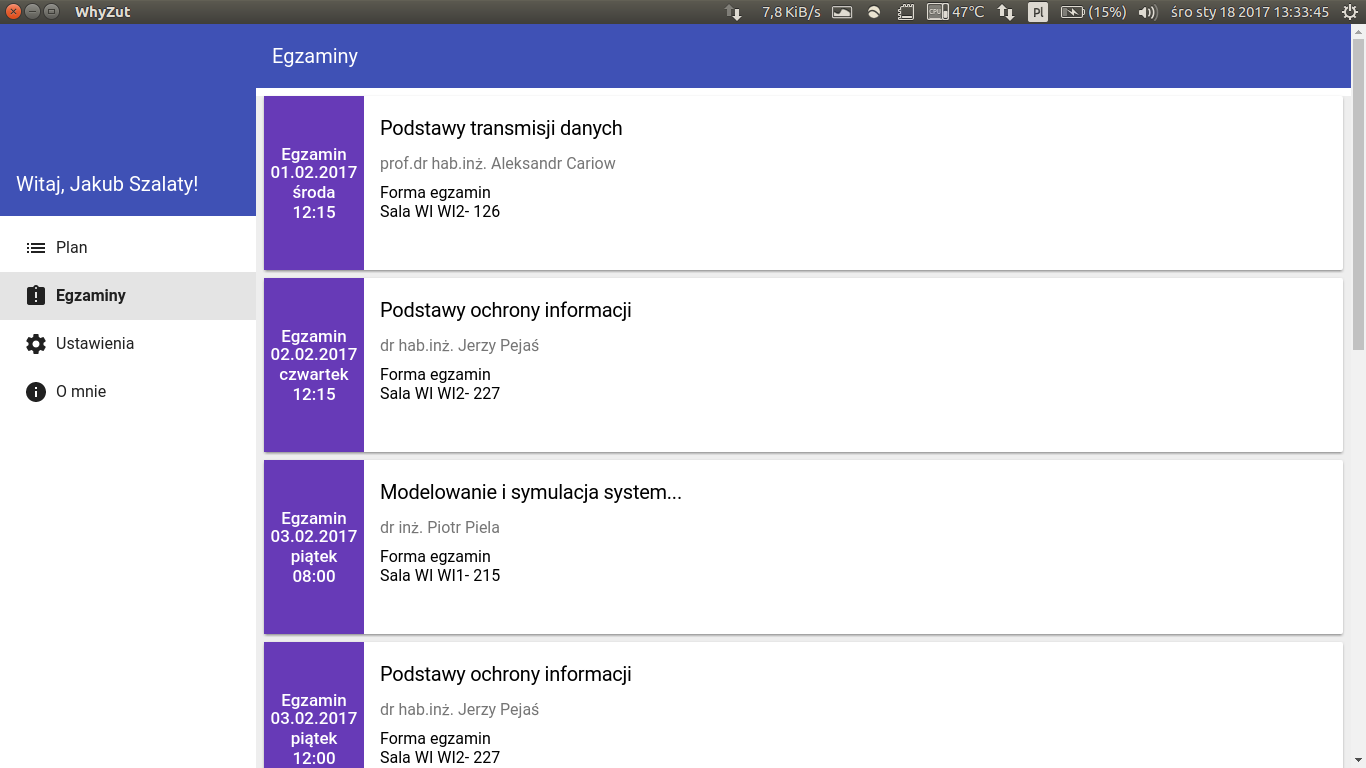Open the network connections up/down arrows menu
This screenshot has width=1366, height=768.
pos(1006,12)
